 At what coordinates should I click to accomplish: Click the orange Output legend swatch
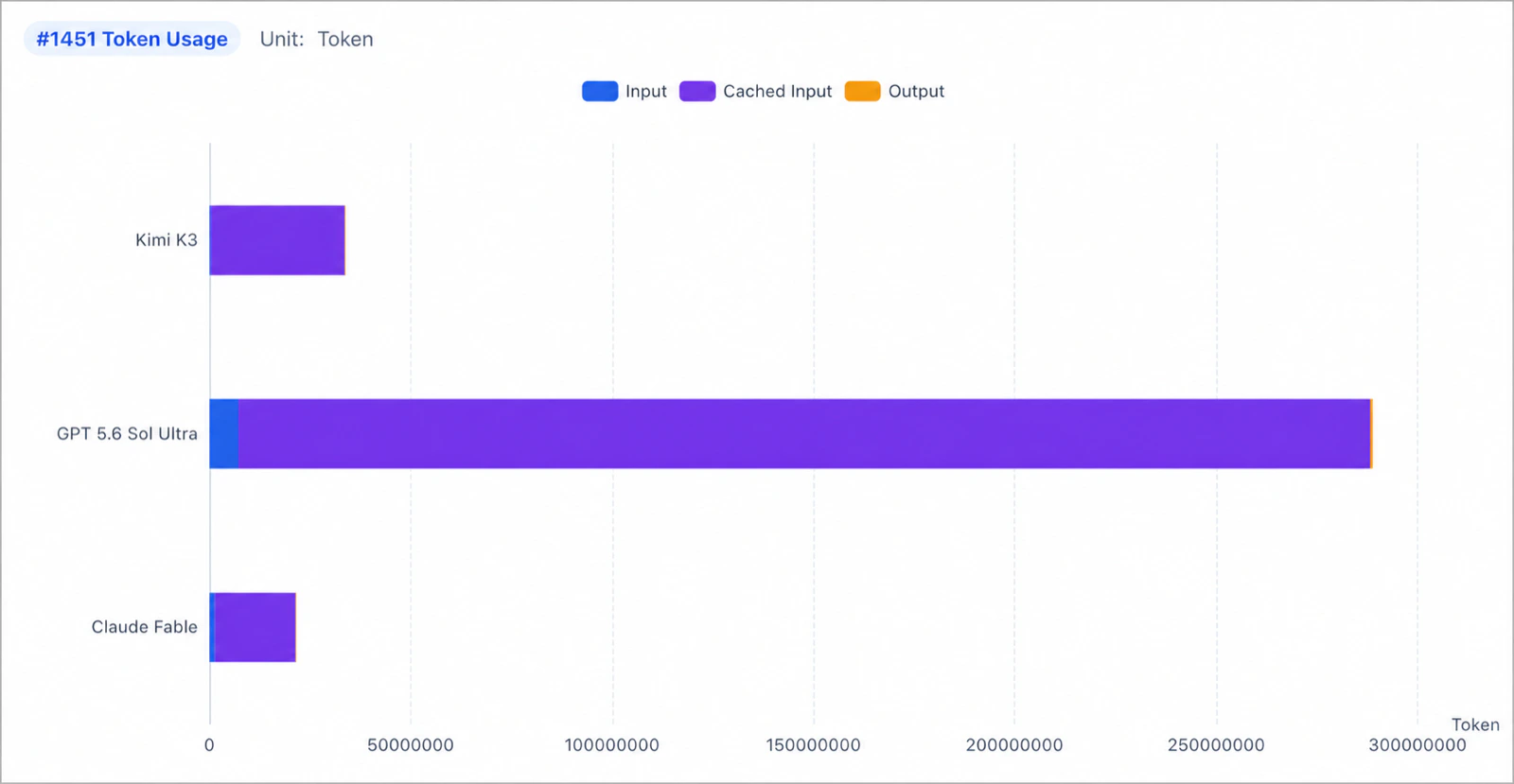tap(862, 91)
